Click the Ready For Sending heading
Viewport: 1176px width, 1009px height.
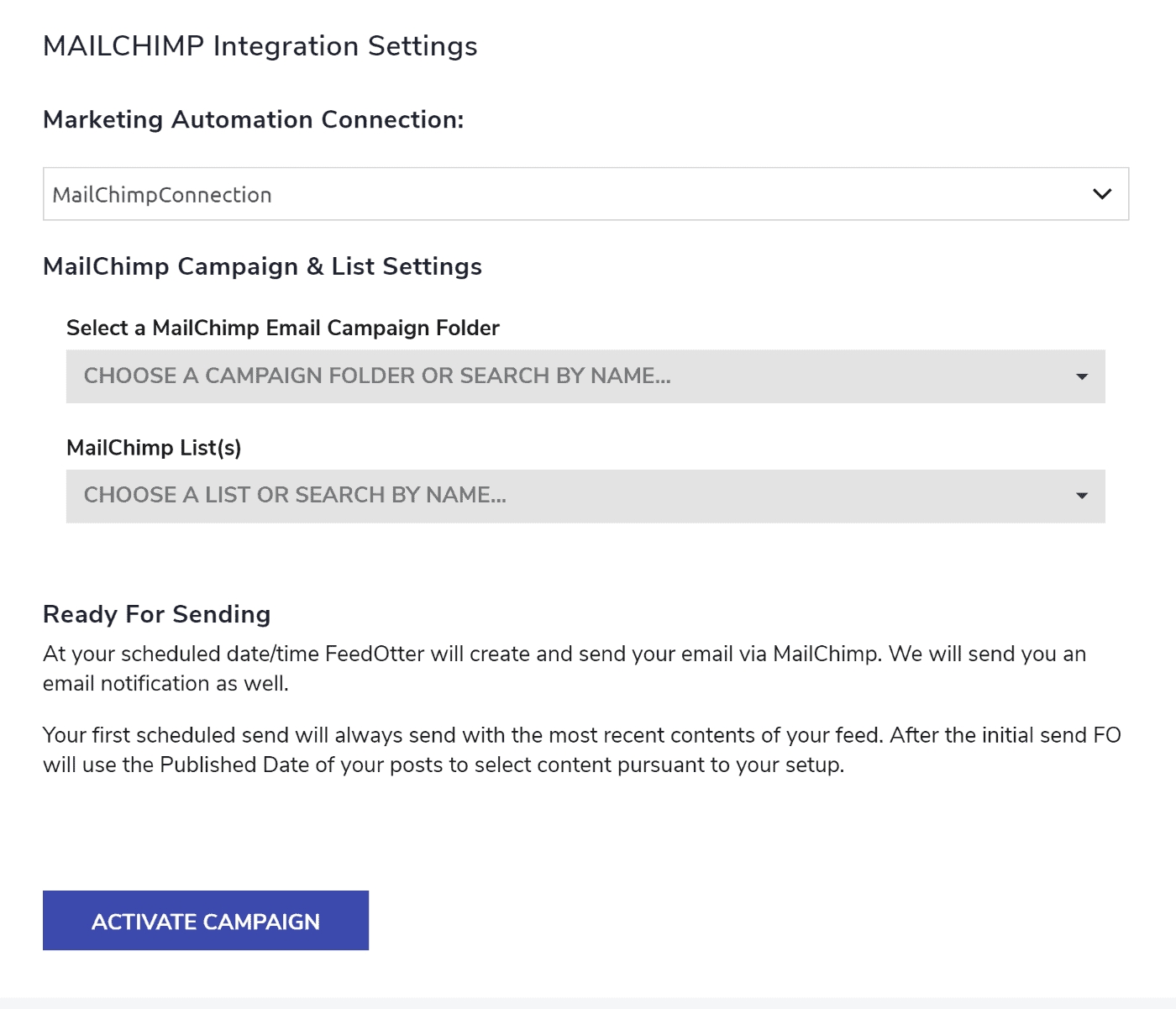pos(156,614)
